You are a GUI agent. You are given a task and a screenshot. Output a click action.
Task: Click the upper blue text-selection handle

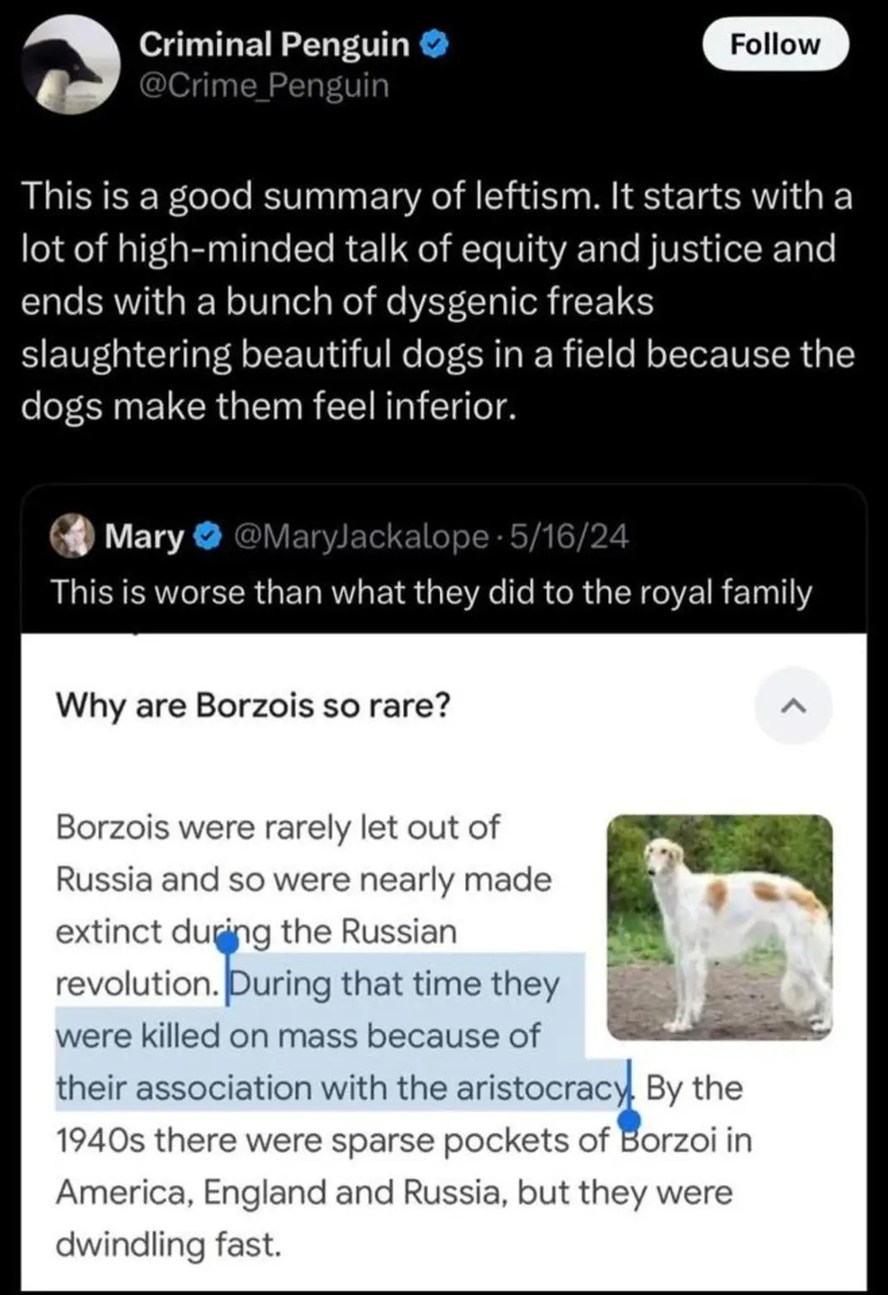pyautogui.click(x=229, y=942)
